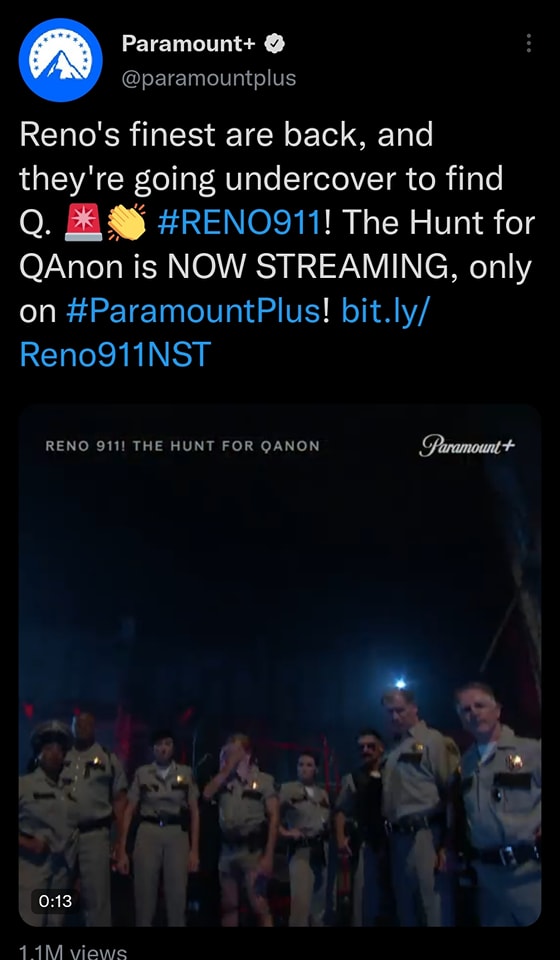
Task: Click the RENO 911! THE HUNT FOR QANON caption
Action: click(x=182, y=446)
